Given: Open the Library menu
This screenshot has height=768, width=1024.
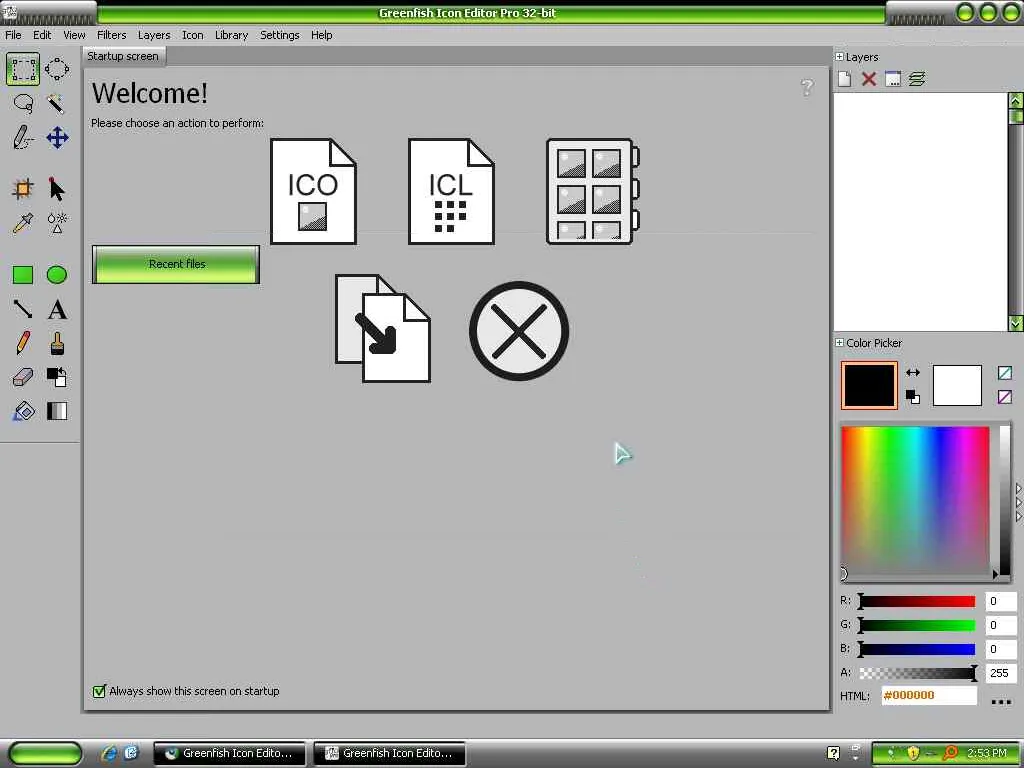Looking at the screenshot, I should pos(232,35).
